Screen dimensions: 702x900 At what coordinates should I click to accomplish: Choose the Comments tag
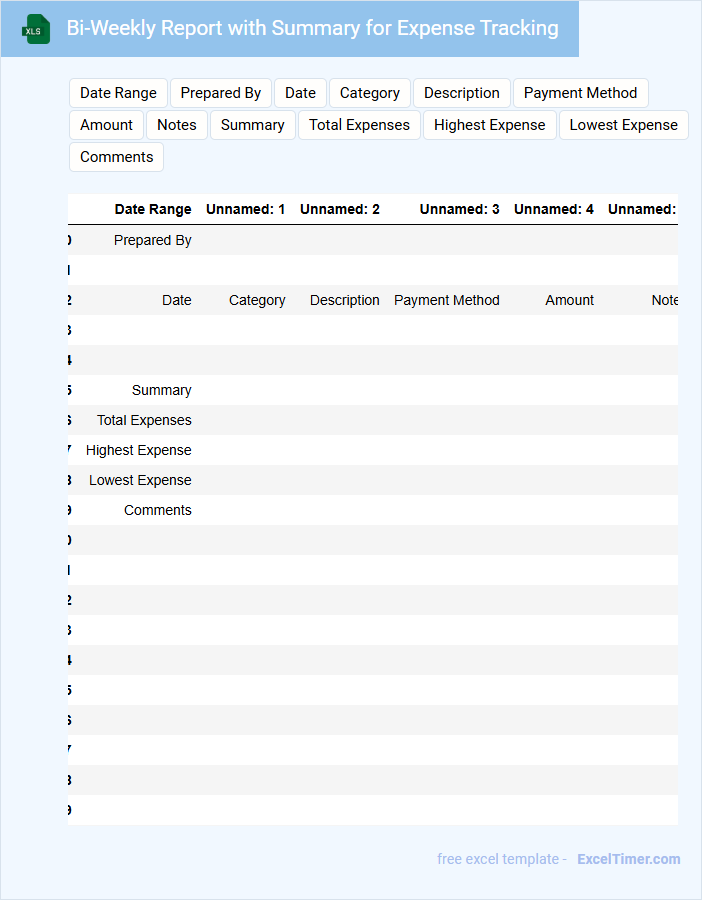116,157
